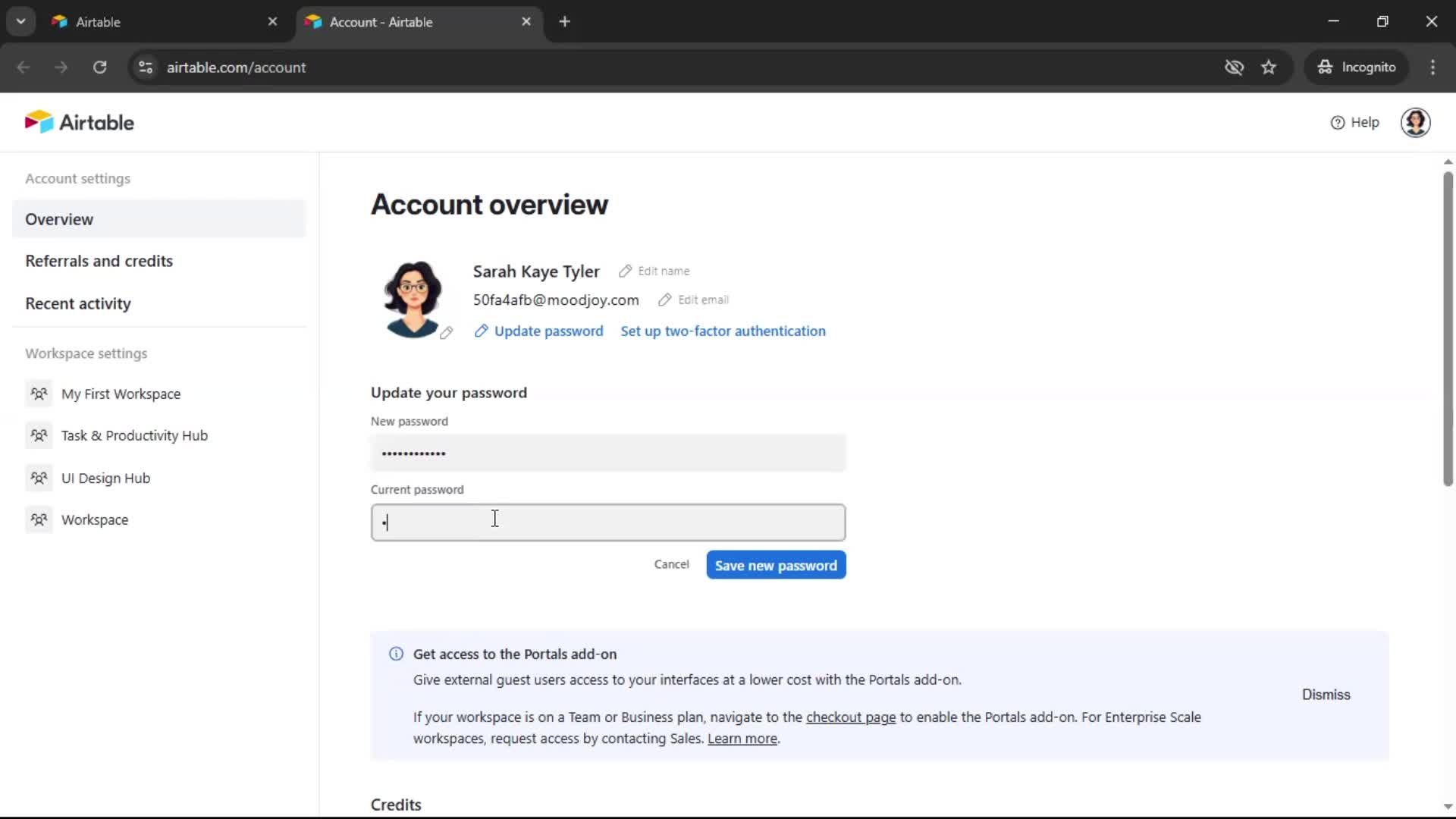This screenshot has width=1456, height=819.
Task: Click the Airtable logo in header
Action: (x=80, y=122)
